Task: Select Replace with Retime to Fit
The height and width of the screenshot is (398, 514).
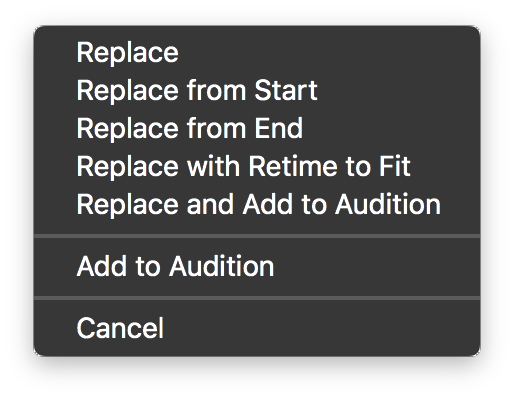Action: 257,166
